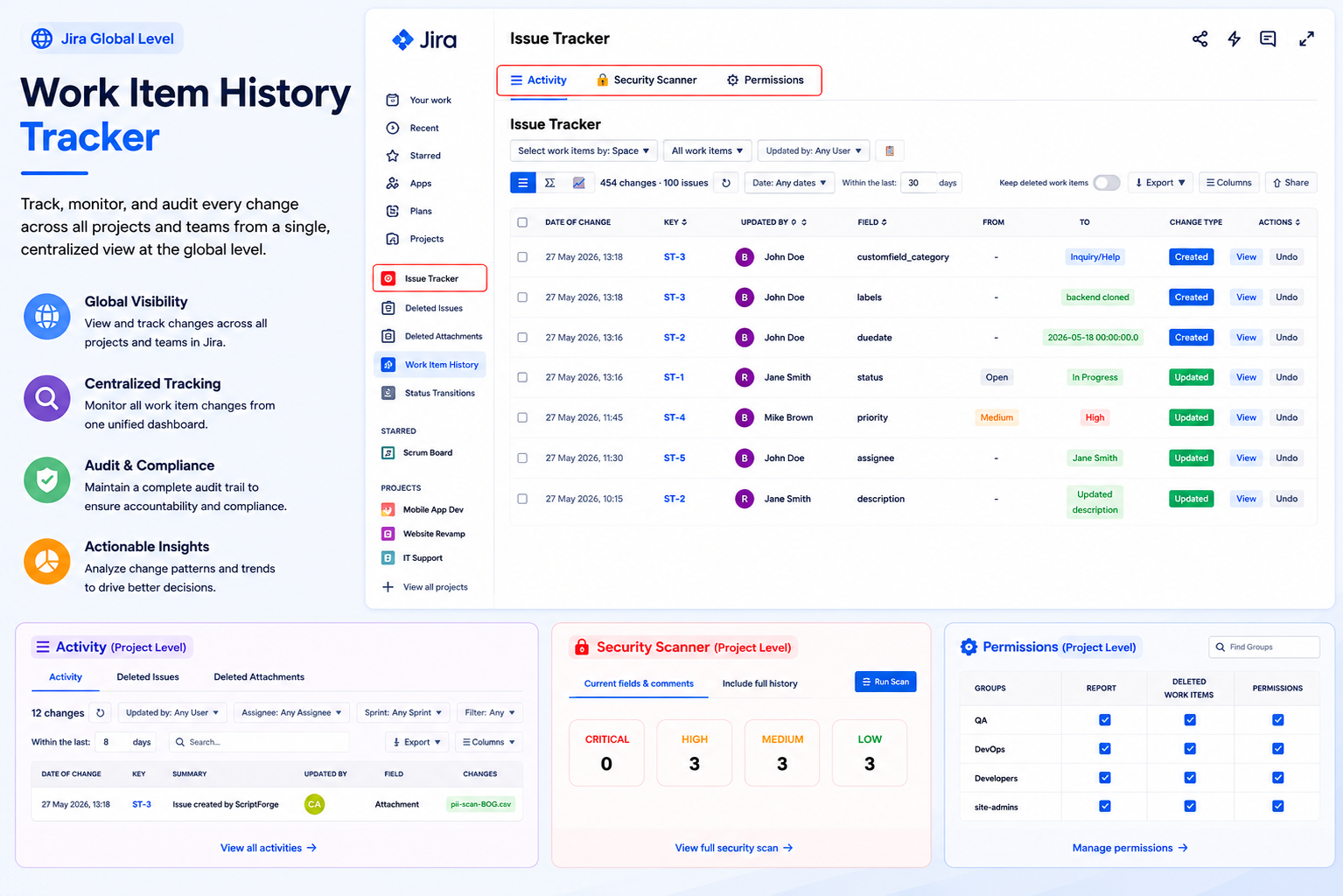Select Include full history tab
The image size is (1343, 896).
759,683
